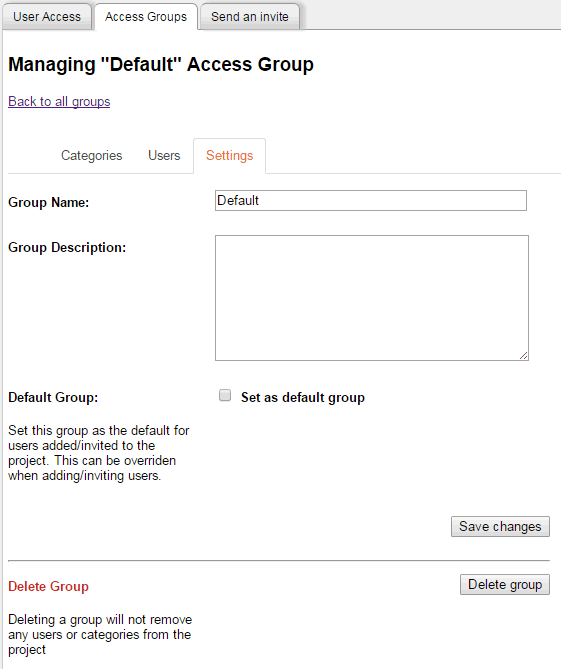Click inside the Group Description textarea
This screenshot has height=669, width=561.
click(372, 298)
